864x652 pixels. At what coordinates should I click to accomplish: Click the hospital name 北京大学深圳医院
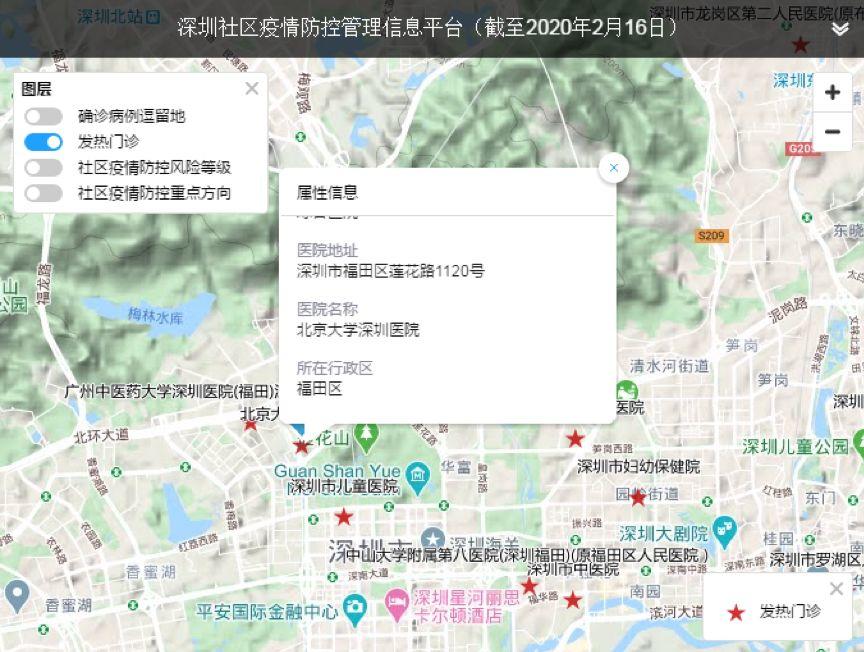(358, 330)
